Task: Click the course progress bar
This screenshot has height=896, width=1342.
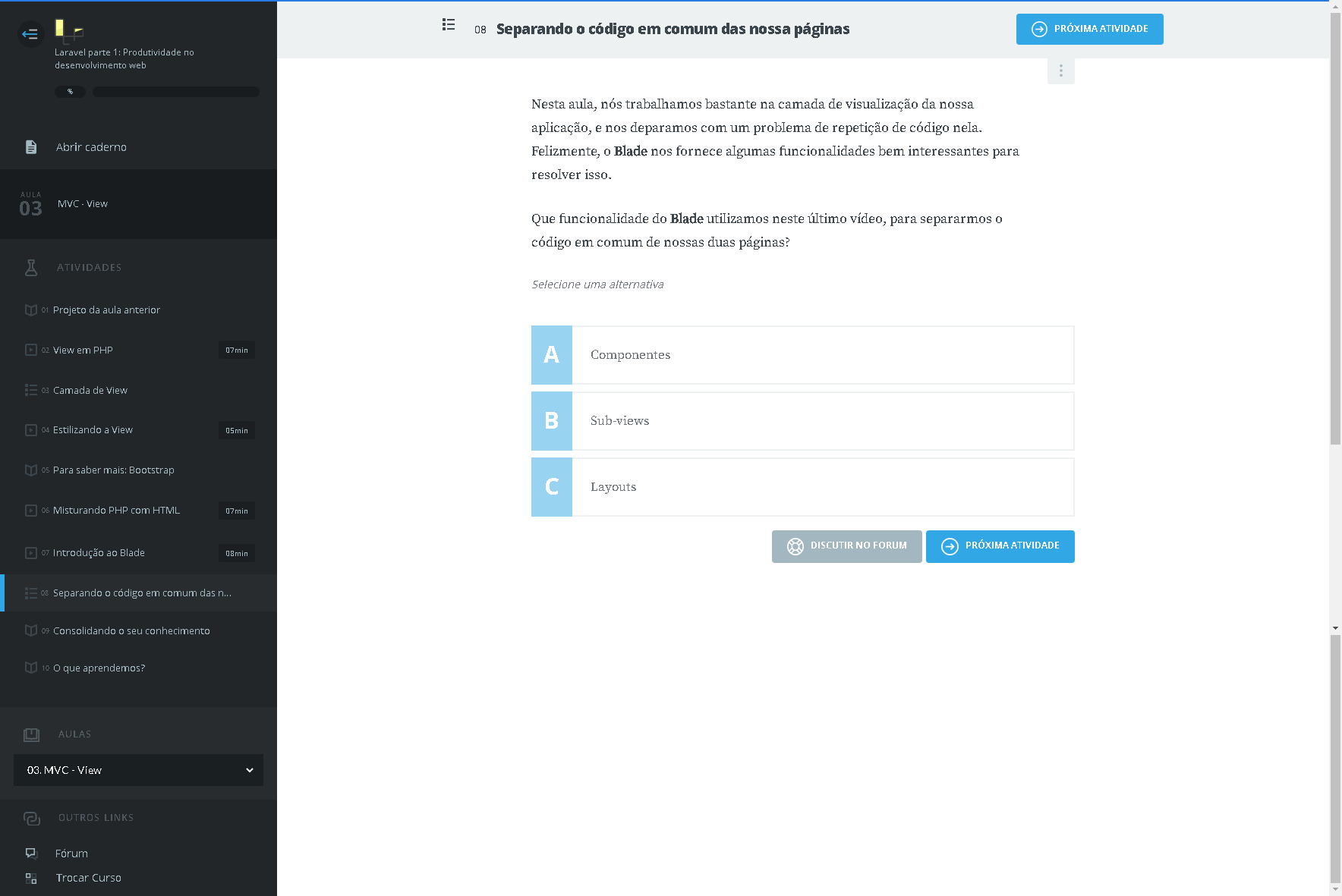Action: pos(175,92)
